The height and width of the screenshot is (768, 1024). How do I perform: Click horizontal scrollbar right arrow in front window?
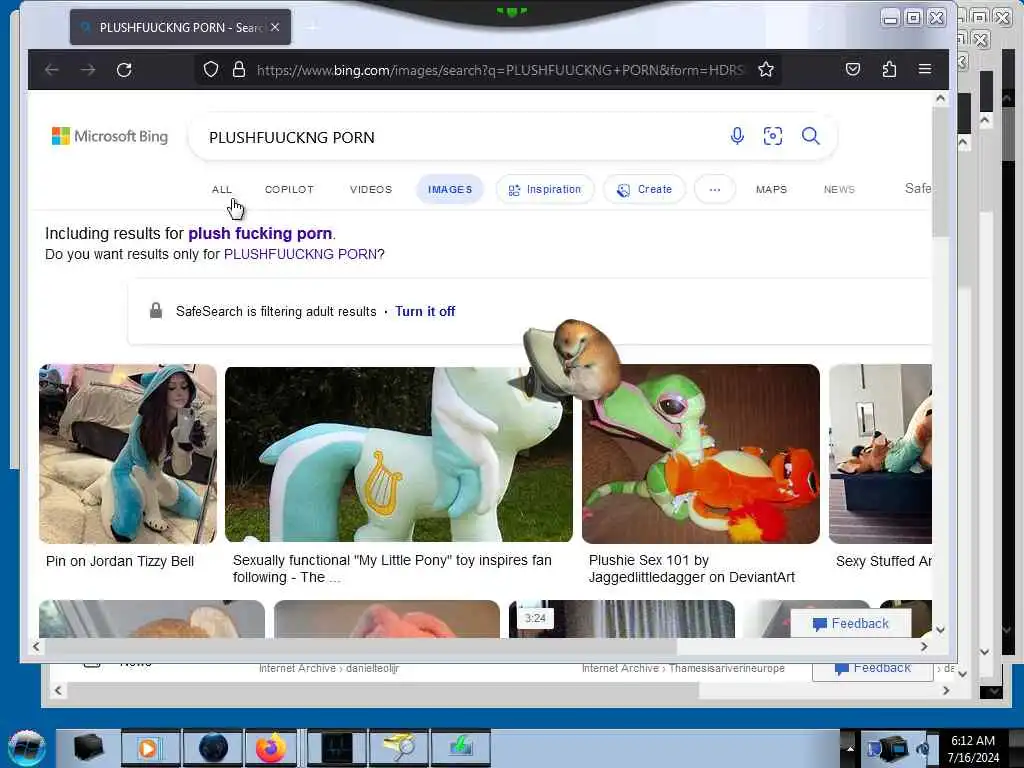[x=924, y=647]
